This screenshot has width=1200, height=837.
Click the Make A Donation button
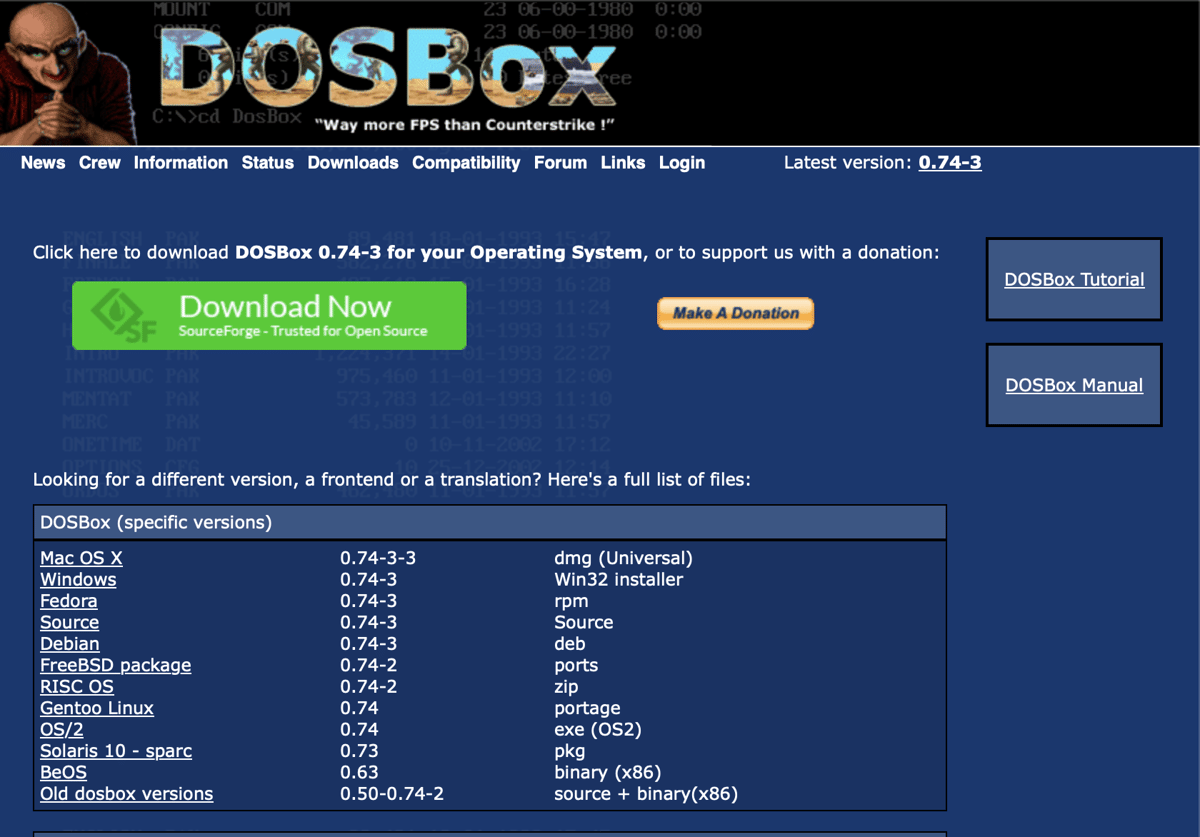[735, 313]
